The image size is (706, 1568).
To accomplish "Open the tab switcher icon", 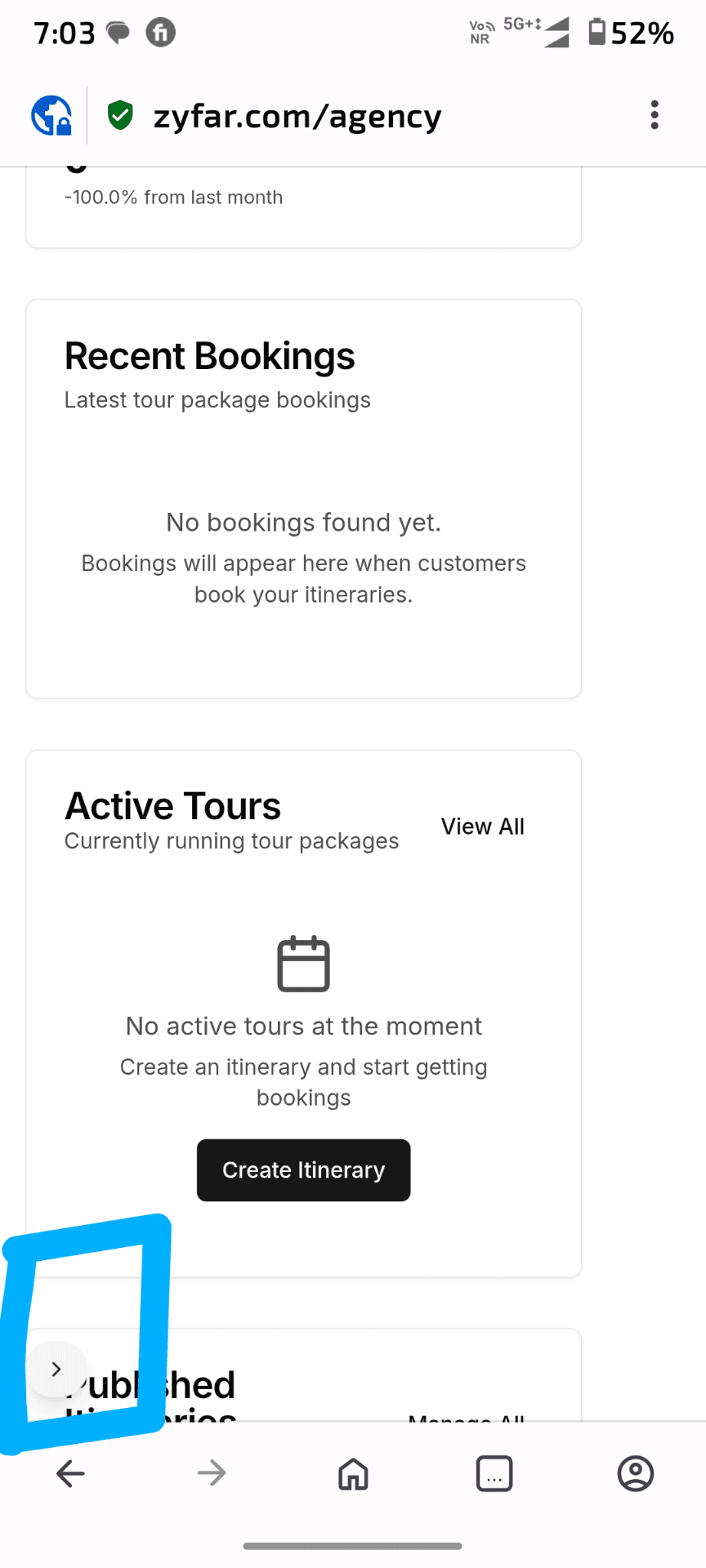I will (494, 1473).
